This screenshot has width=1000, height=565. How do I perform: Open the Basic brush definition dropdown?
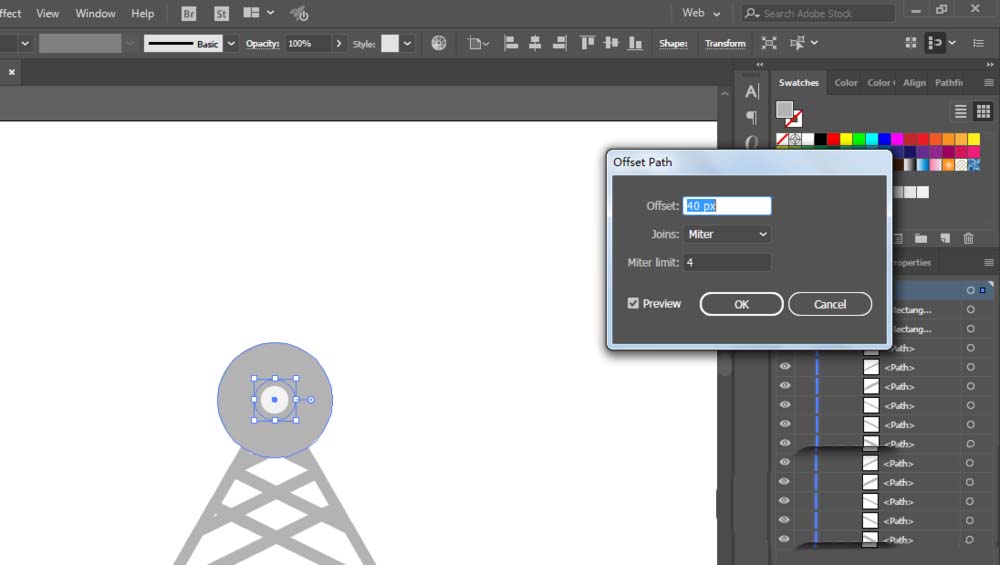[x=231, y=43]
